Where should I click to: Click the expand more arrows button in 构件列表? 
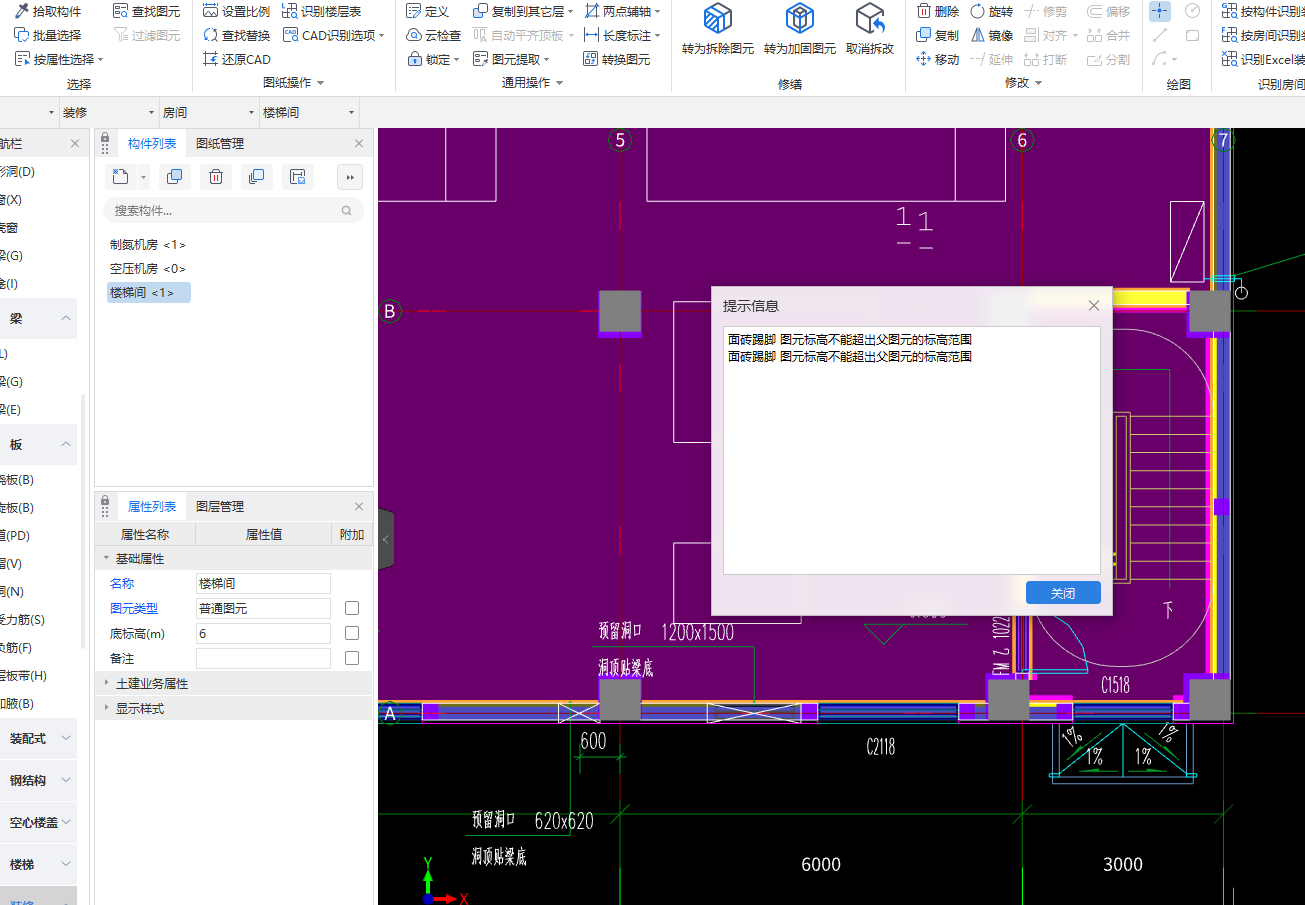[x=350, y=177]
